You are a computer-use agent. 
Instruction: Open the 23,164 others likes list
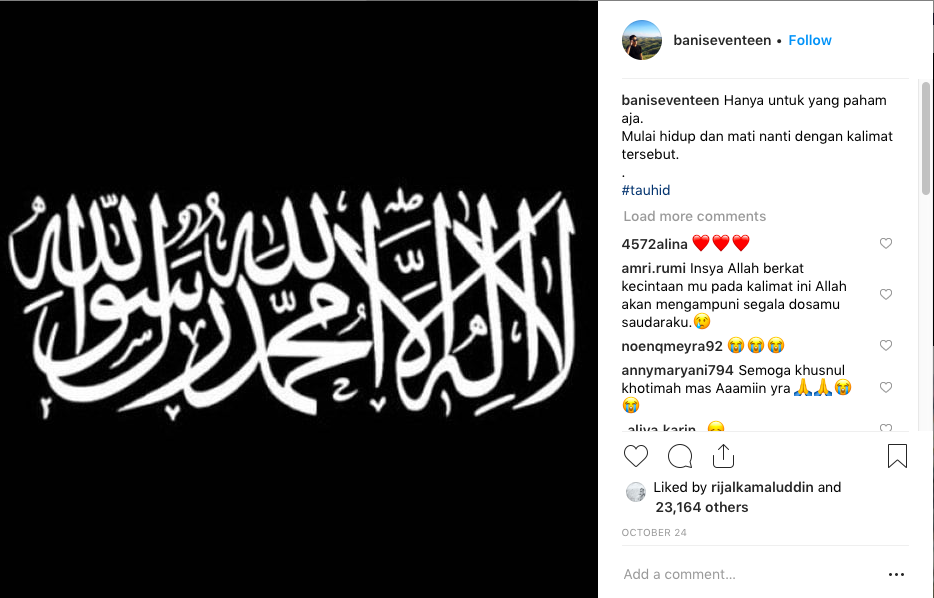tap(702, 507)
